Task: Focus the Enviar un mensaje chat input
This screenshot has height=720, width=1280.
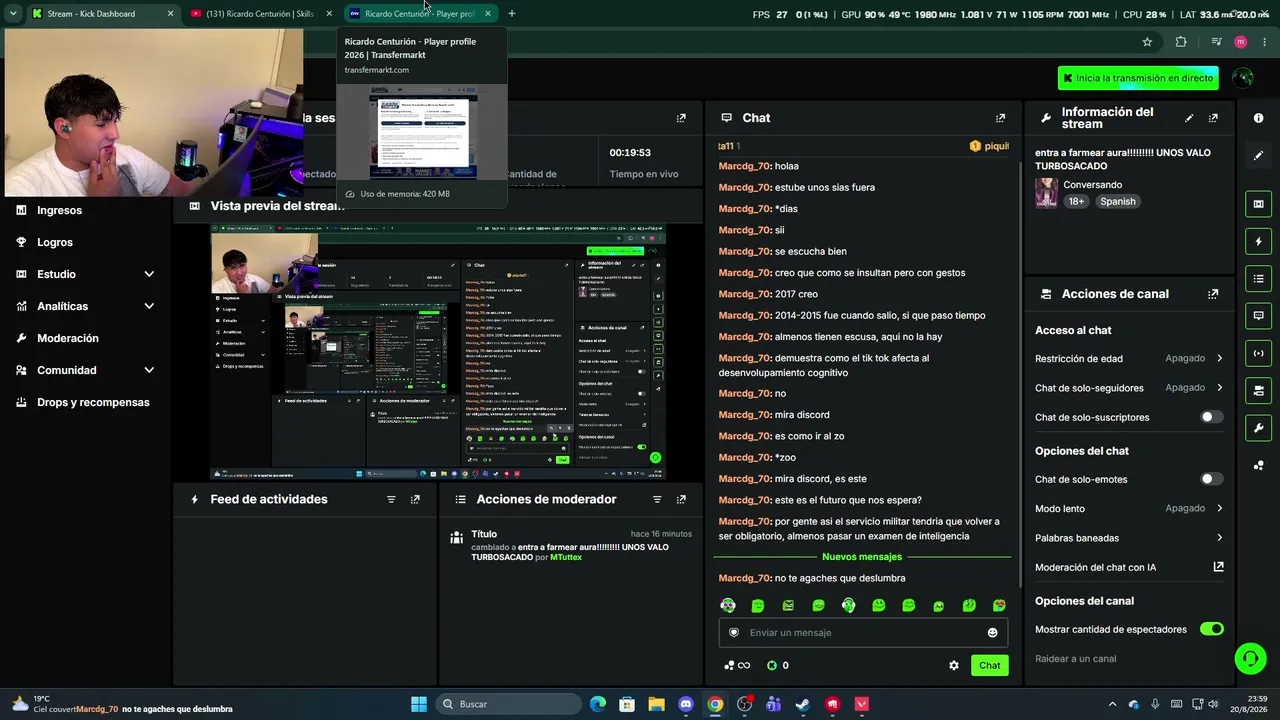Action: pos(863,632)
